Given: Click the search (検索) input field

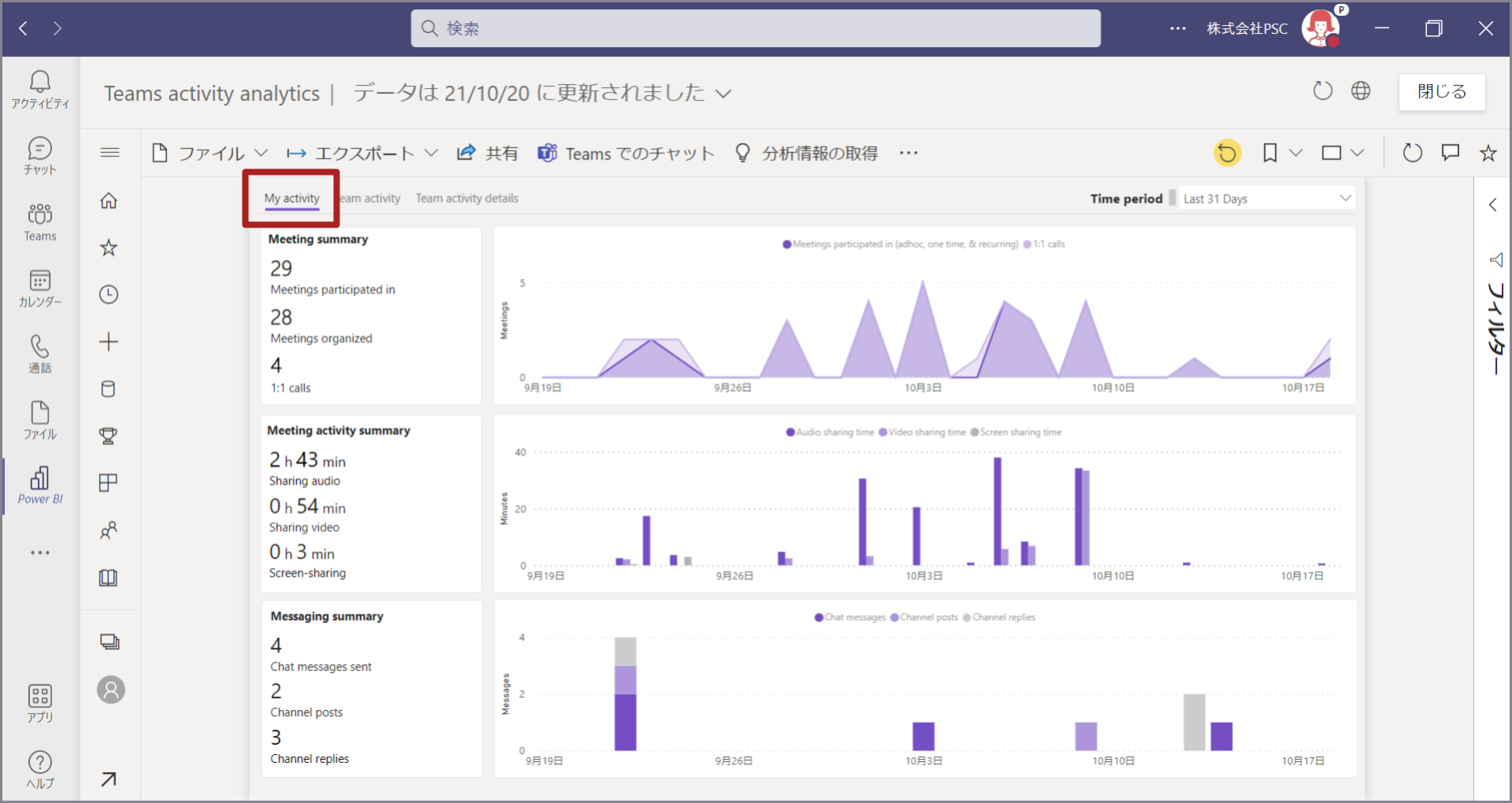Looking at the screenshot, I should (755, 28).
